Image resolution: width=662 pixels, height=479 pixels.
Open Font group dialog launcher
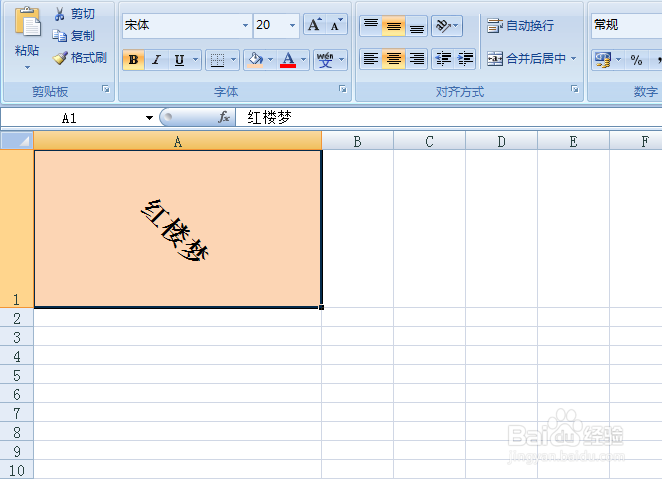click(x=343, y=89)
